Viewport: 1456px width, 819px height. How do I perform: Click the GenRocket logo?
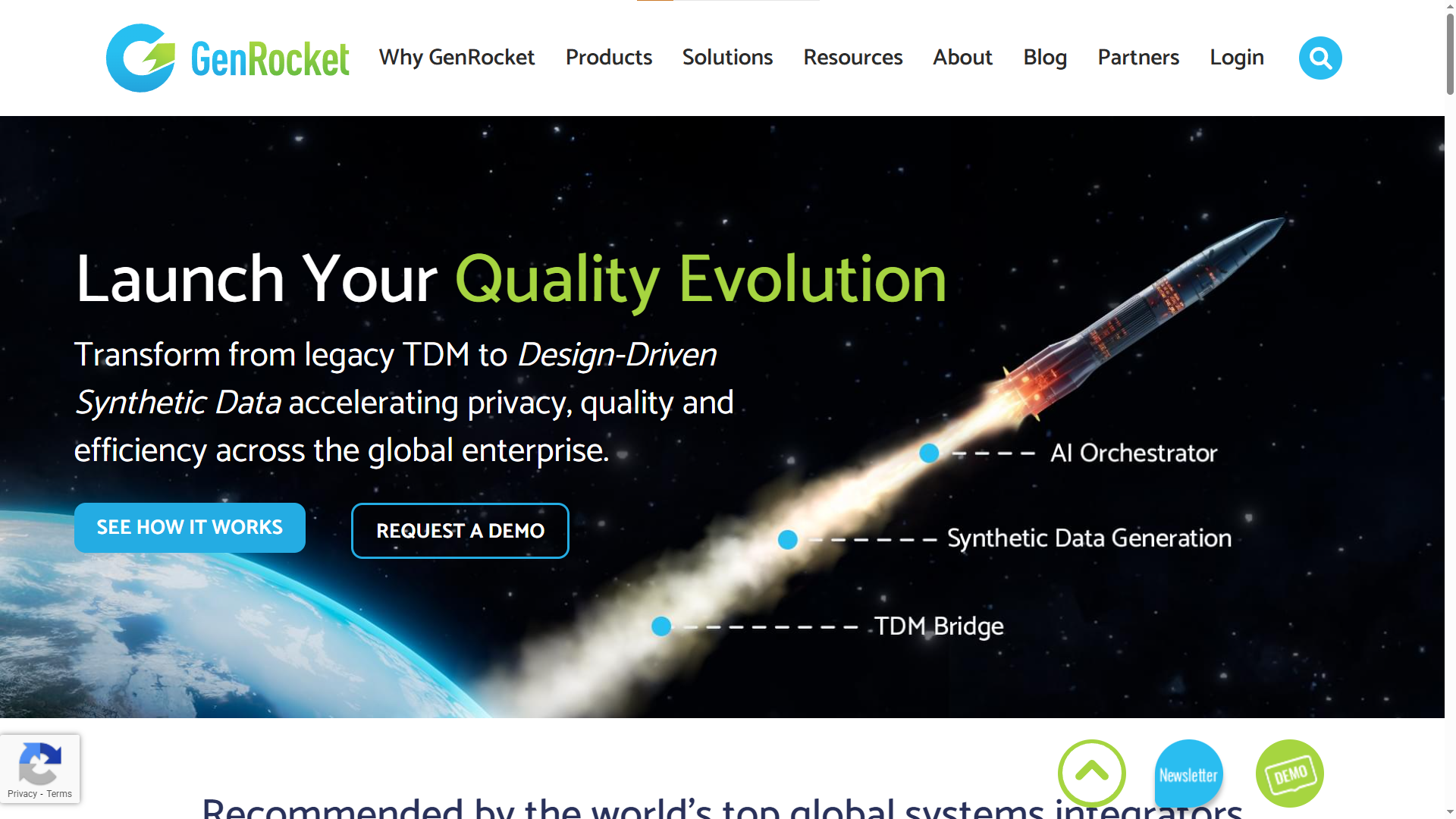tap(227, 58)
